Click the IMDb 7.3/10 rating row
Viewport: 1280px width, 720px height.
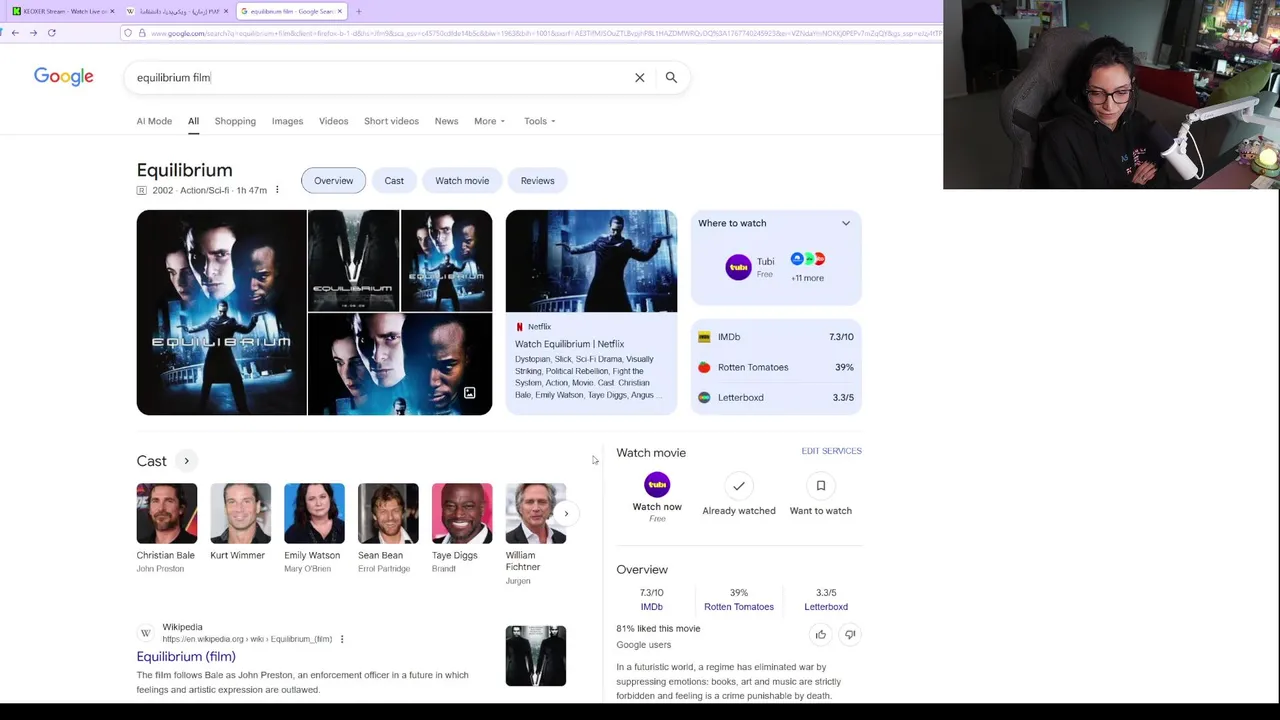point(776,337)
